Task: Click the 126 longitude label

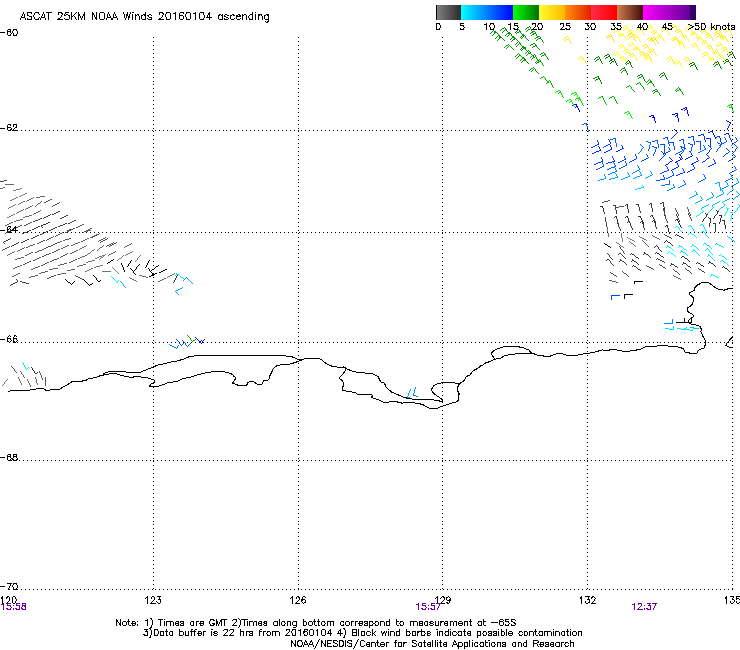Action: [x=298, y=600]
